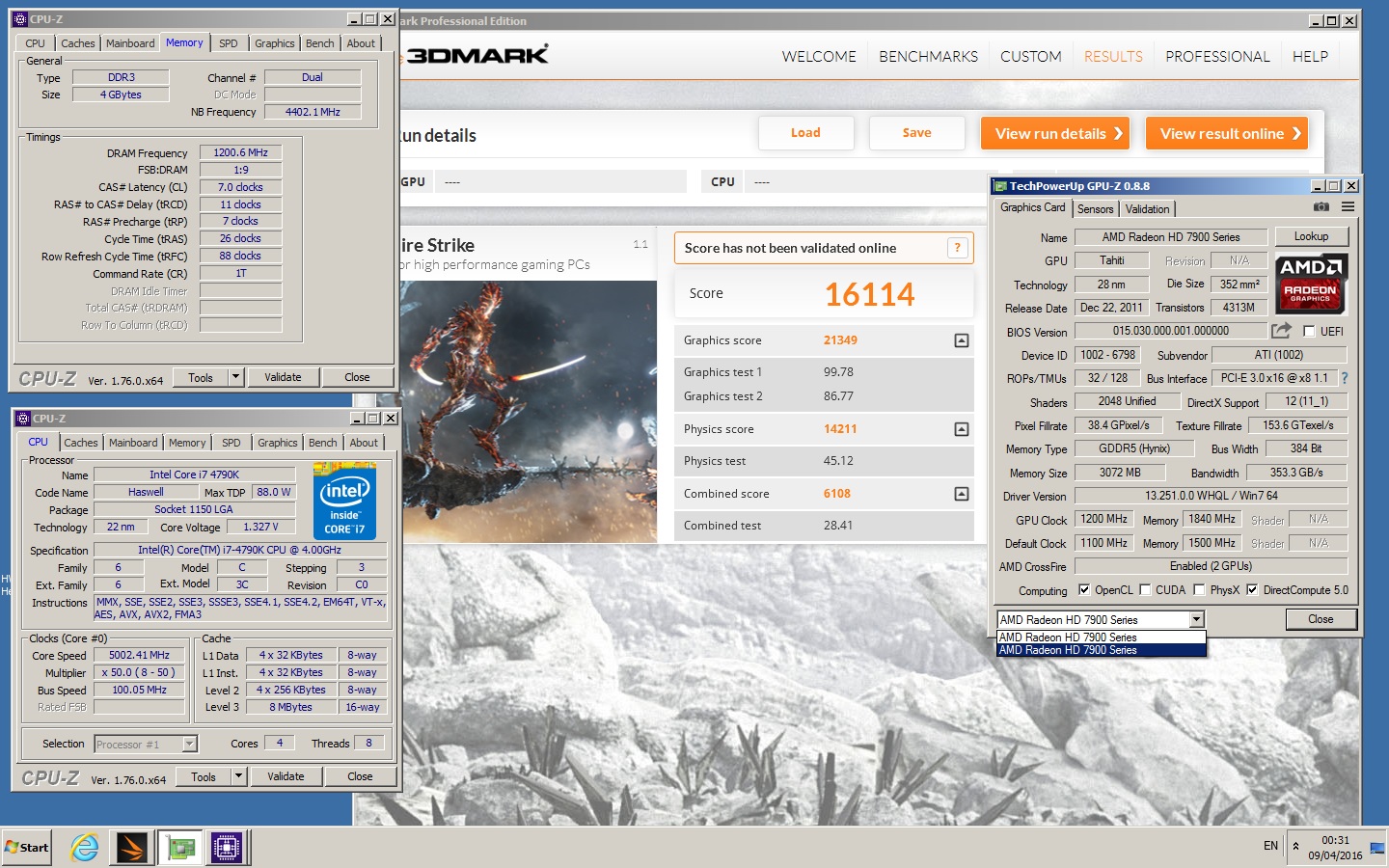Image resolution: width=1389 pixels, height=868 pixels.
Task: Click the Core Speed value 5002.41 MHz
Action: point(139,655)
